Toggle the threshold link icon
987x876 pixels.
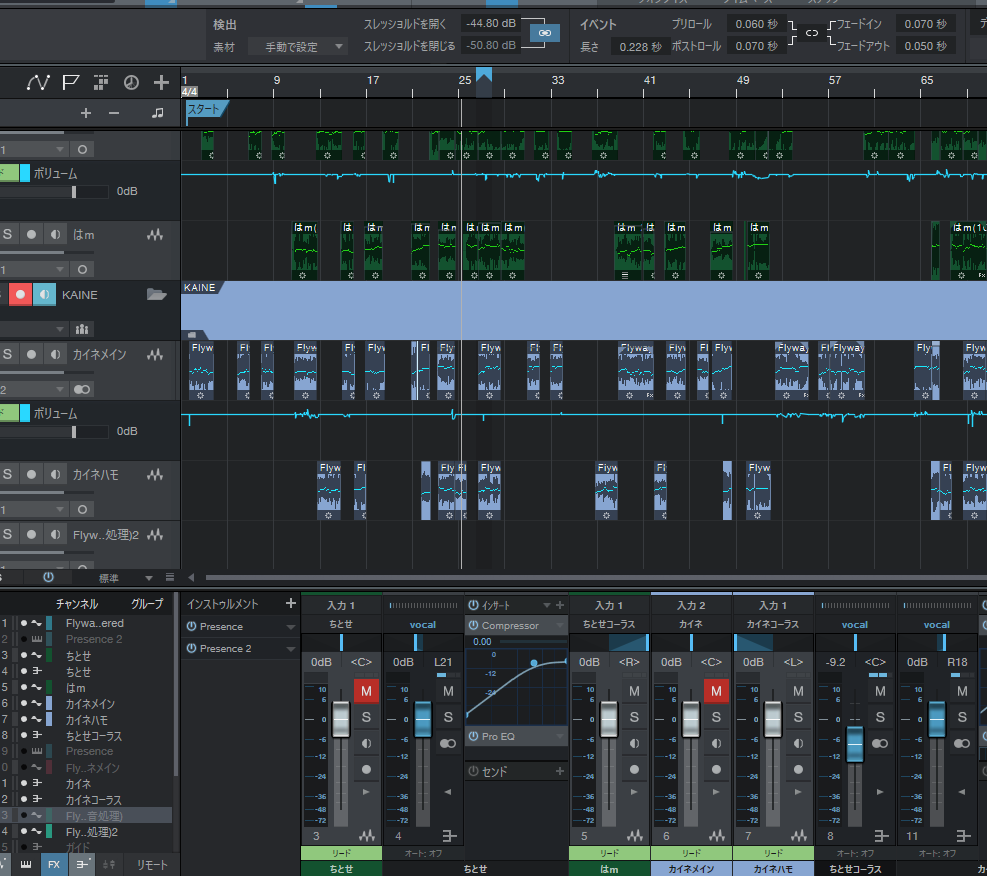tap(544, 33)
